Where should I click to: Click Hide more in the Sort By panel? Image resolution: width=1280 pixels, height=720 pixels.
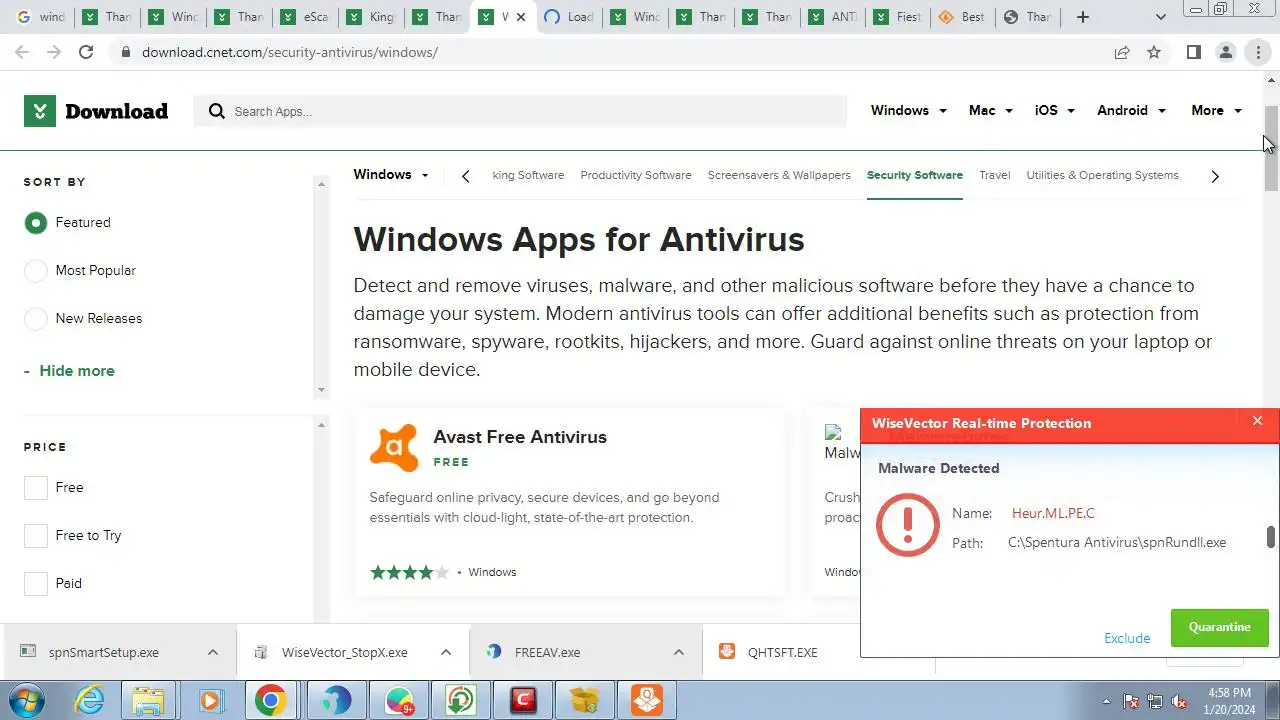click(77, 371)
